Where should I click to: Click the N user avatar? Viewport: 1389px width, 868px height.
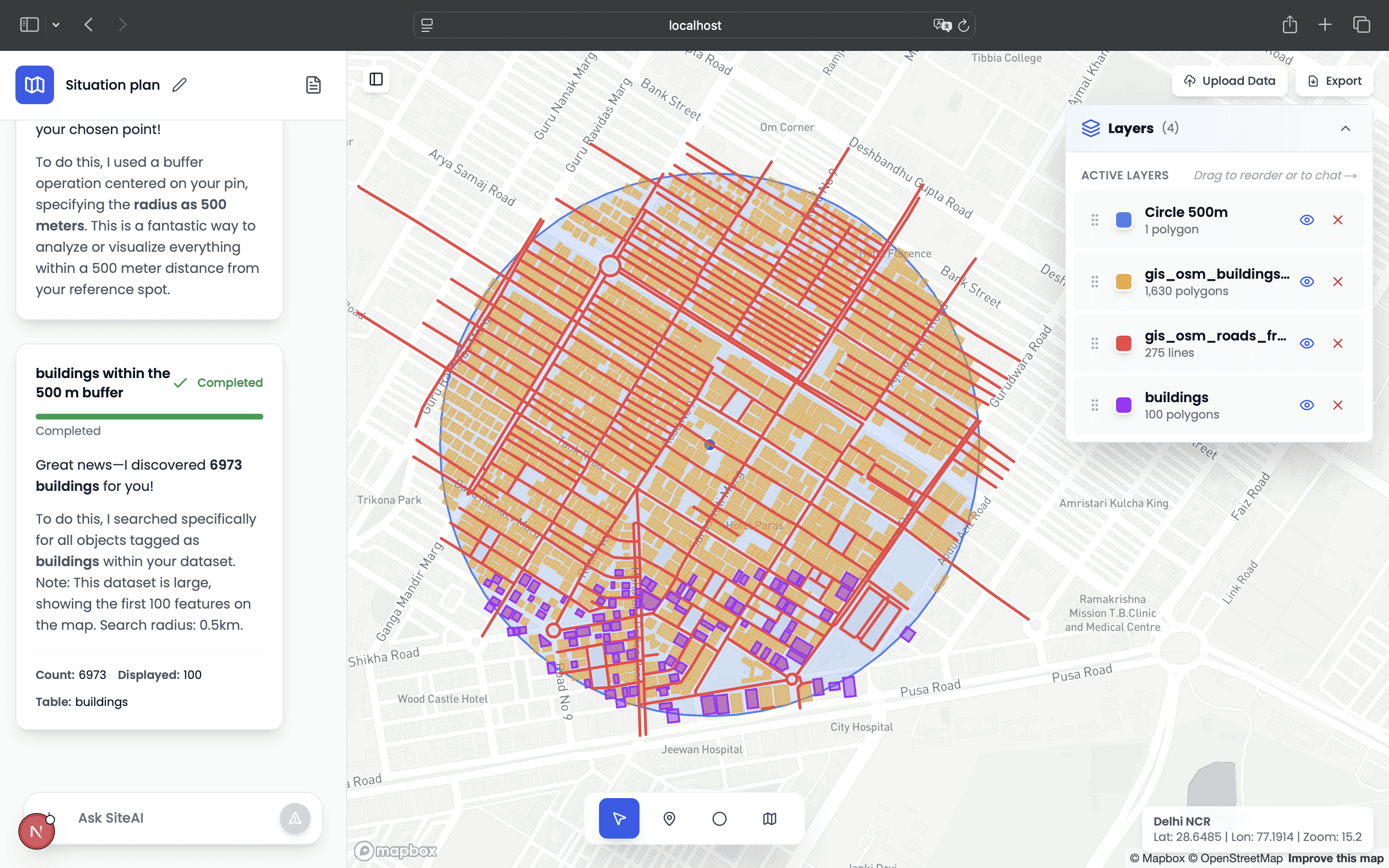pyautogui.click(x=36, y=831)
